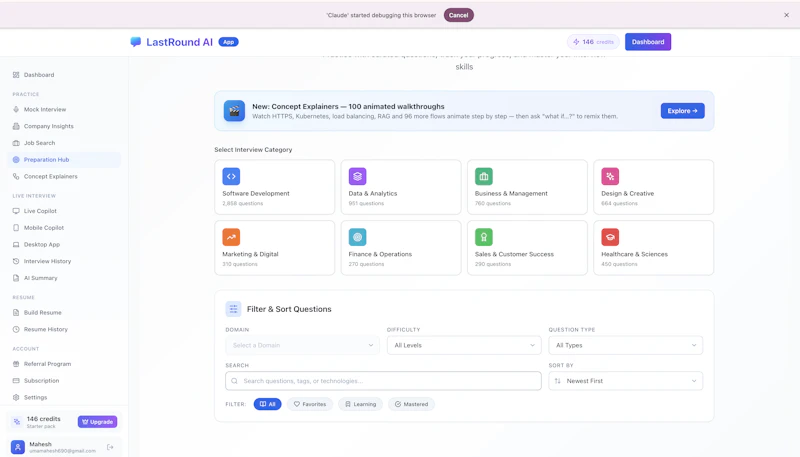The width and height of the screenshot is (800, 457).
Task: Open Mock Interview in the sidebar
Action: tap(44, 109)
